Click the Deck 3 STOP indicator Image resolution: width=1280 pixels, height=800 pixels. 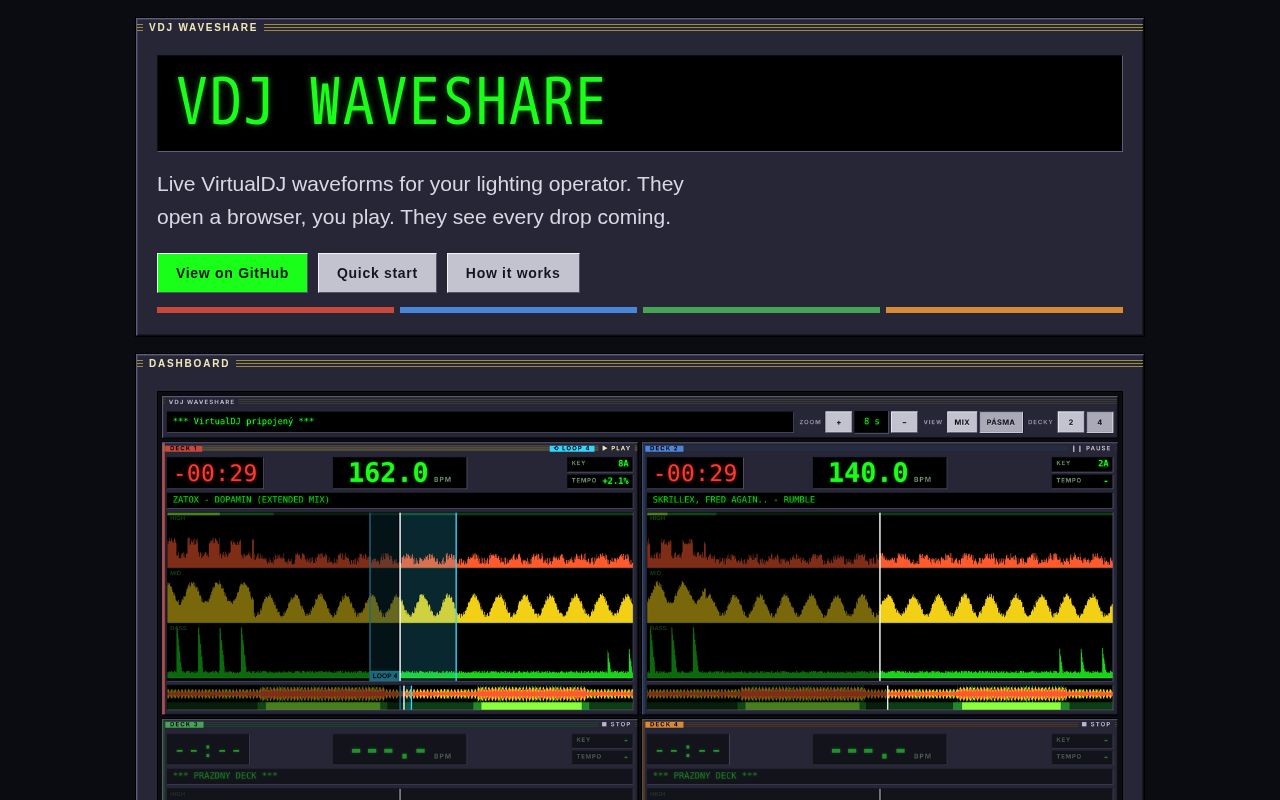(617, 724)
